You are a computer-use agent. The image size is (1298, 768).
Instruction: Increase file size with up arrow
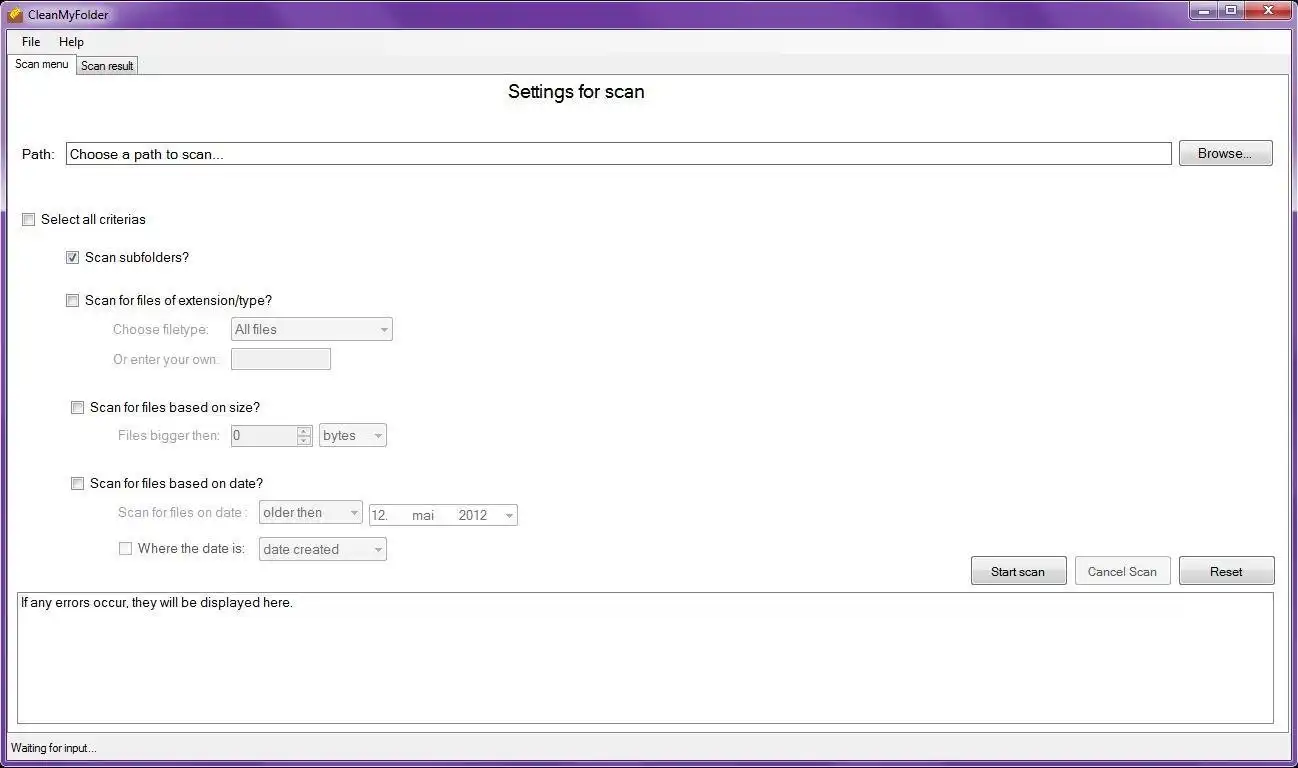click(x=304, y=431)
